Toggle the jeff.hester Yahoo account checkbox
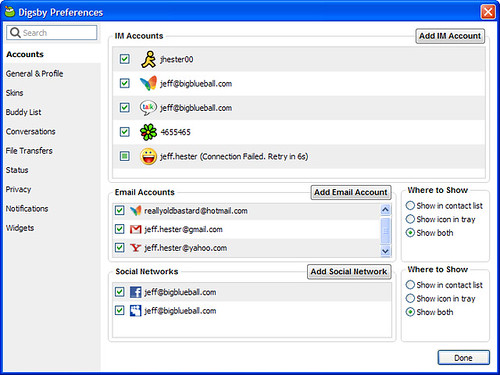This screenshot has width=500, height=375. (125, 156)
